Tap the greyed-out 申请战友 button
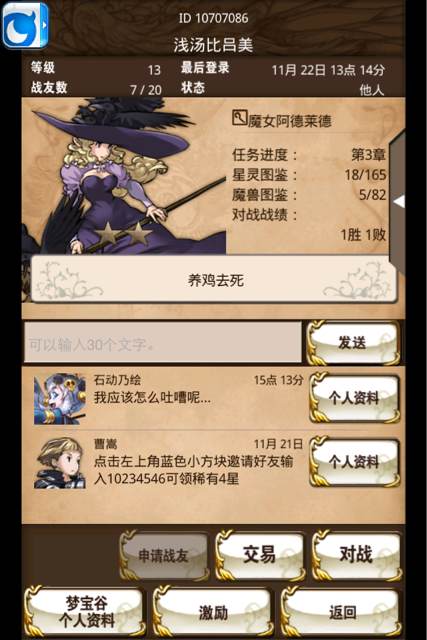 point(164,555)
